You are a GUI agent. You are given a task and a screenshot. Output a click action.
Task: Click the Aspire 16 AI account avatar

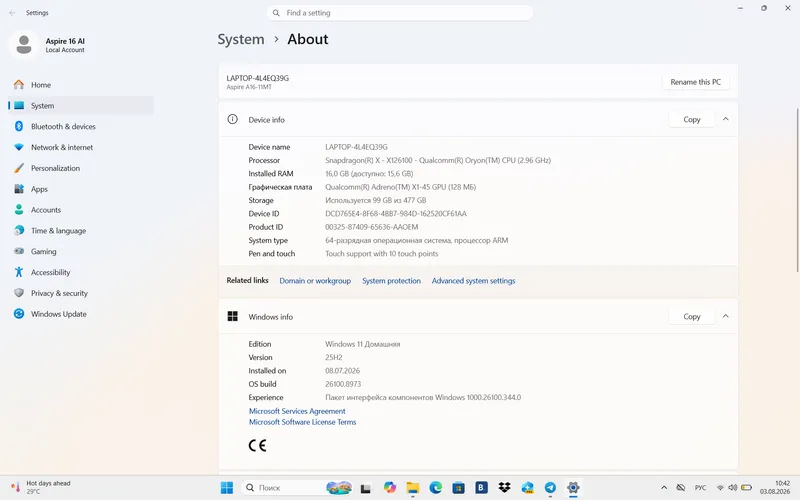pos(23,45)
